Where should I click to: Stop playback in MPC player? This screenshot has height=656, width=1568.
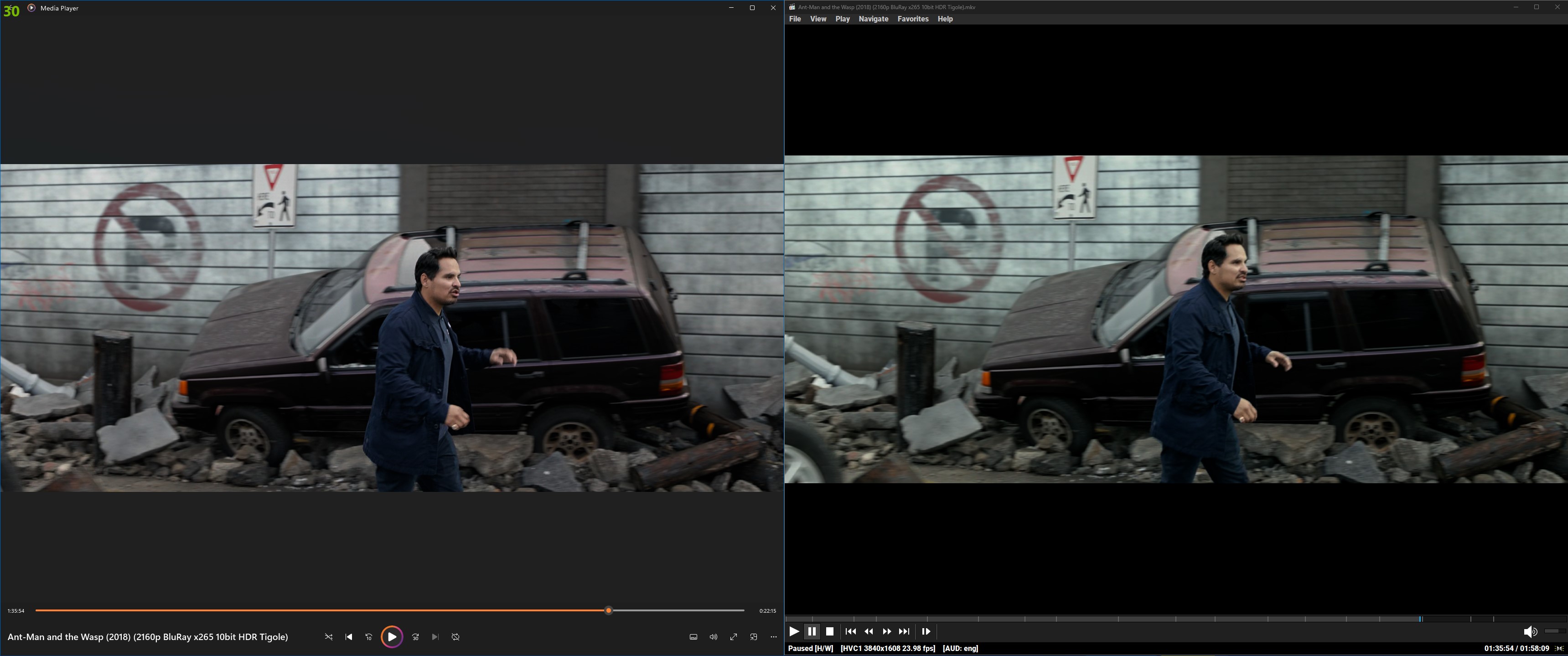(x=830, y=631)
